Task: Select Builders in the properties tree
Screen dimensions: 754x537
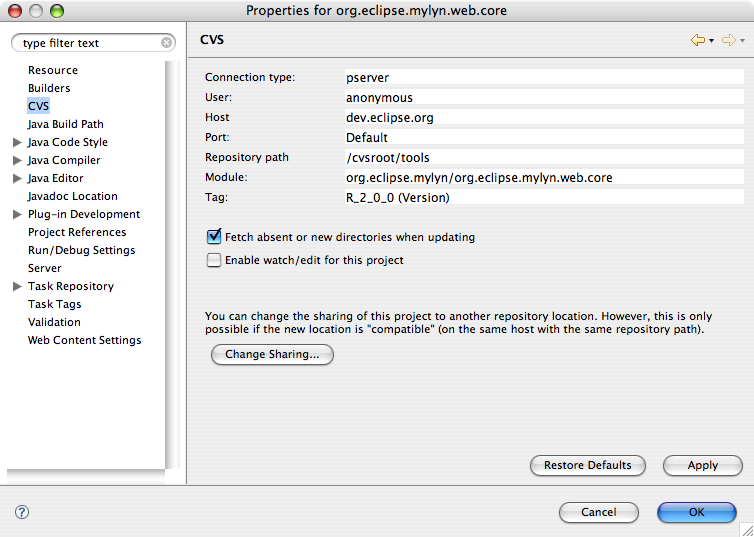Action: tap(49, 88)
